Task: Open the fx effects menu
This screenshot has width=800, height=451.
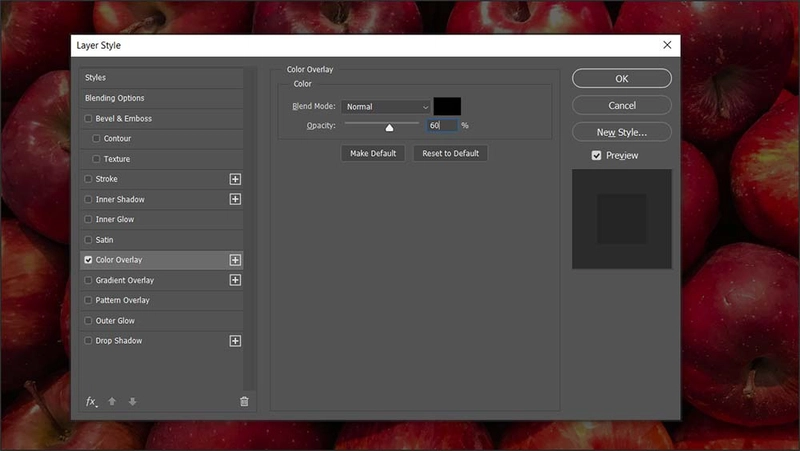Action: pyautogui.click(x=91, y=402)
